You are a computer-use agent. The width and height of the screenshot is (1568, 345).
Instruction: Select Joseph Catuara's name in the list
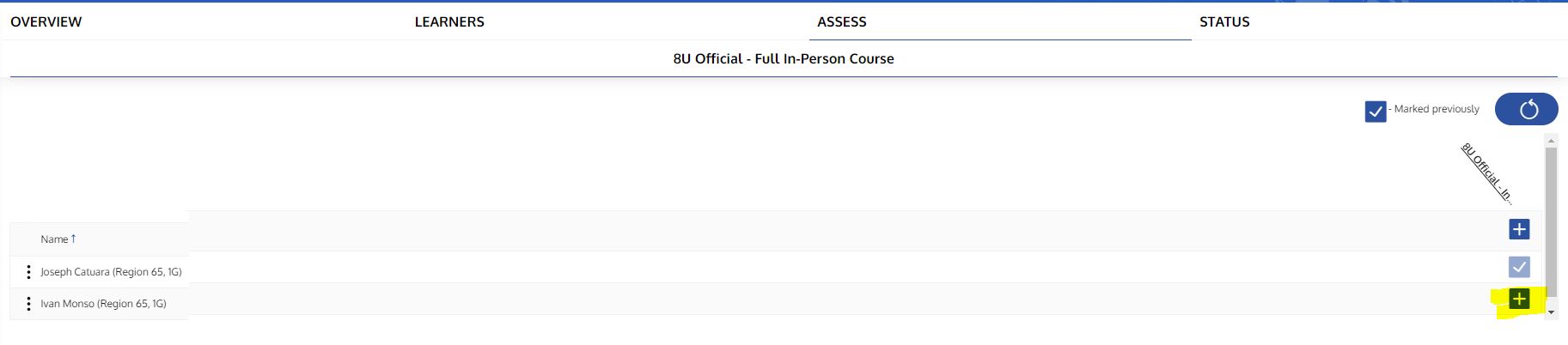(111, 272)
